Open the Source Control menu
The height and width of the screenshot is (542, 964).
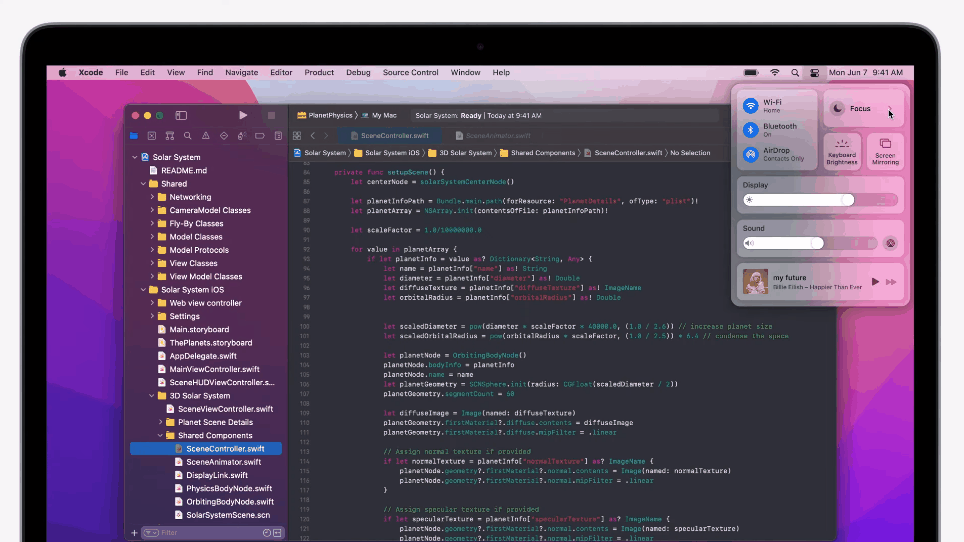pos(410,73)
